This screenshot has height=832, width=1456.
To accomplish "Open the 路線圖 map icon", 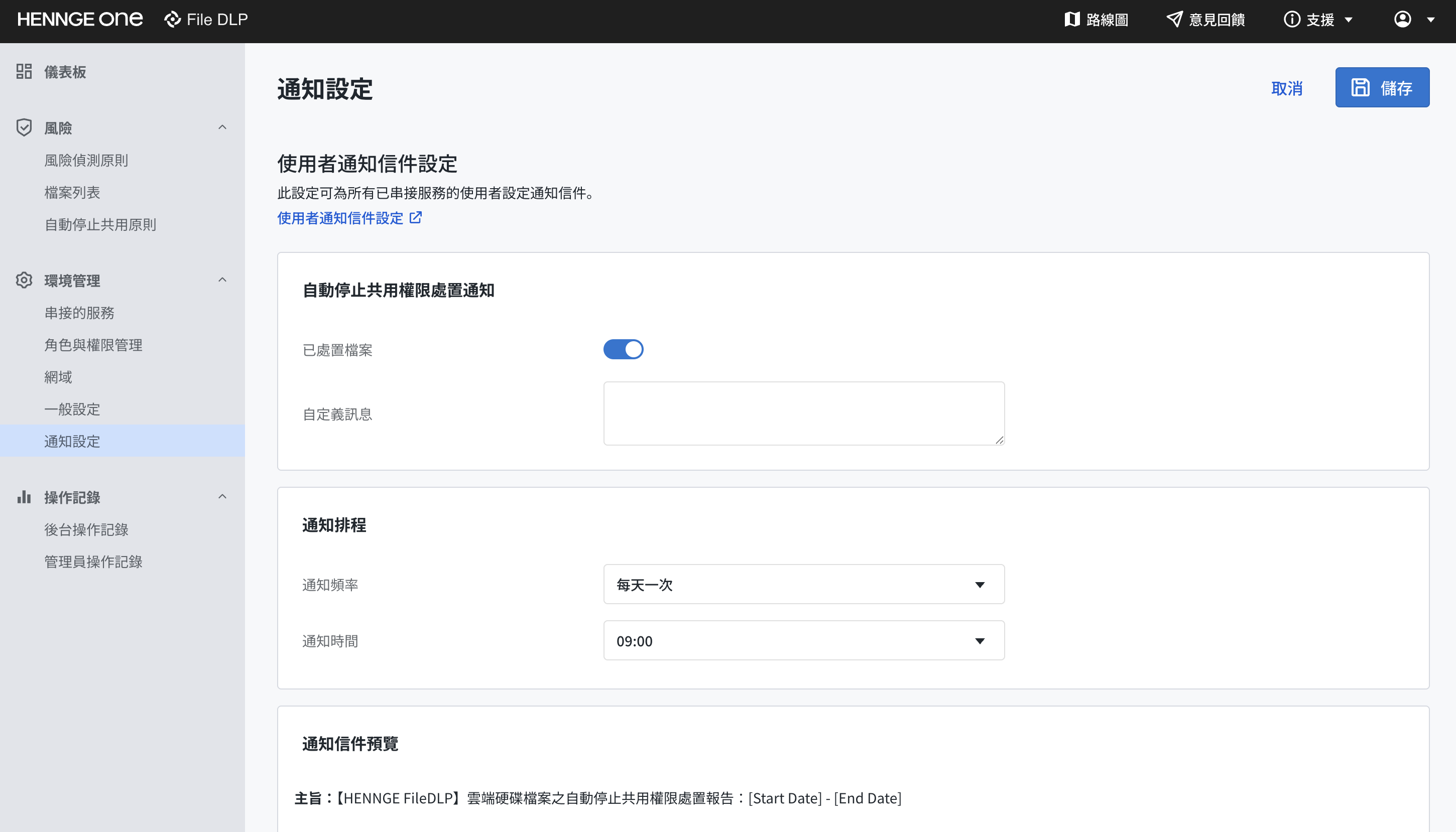I will pyautogui.click(x=1072, y=20).
